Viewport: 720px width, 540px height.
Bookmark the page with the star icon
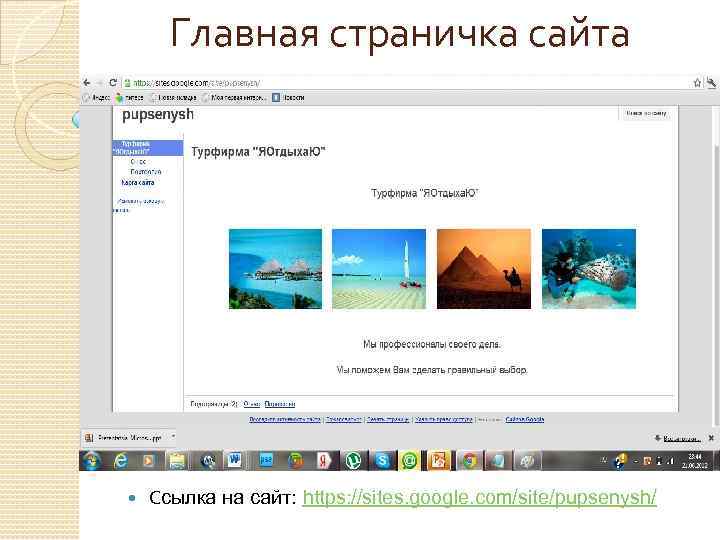pos(697,83)
